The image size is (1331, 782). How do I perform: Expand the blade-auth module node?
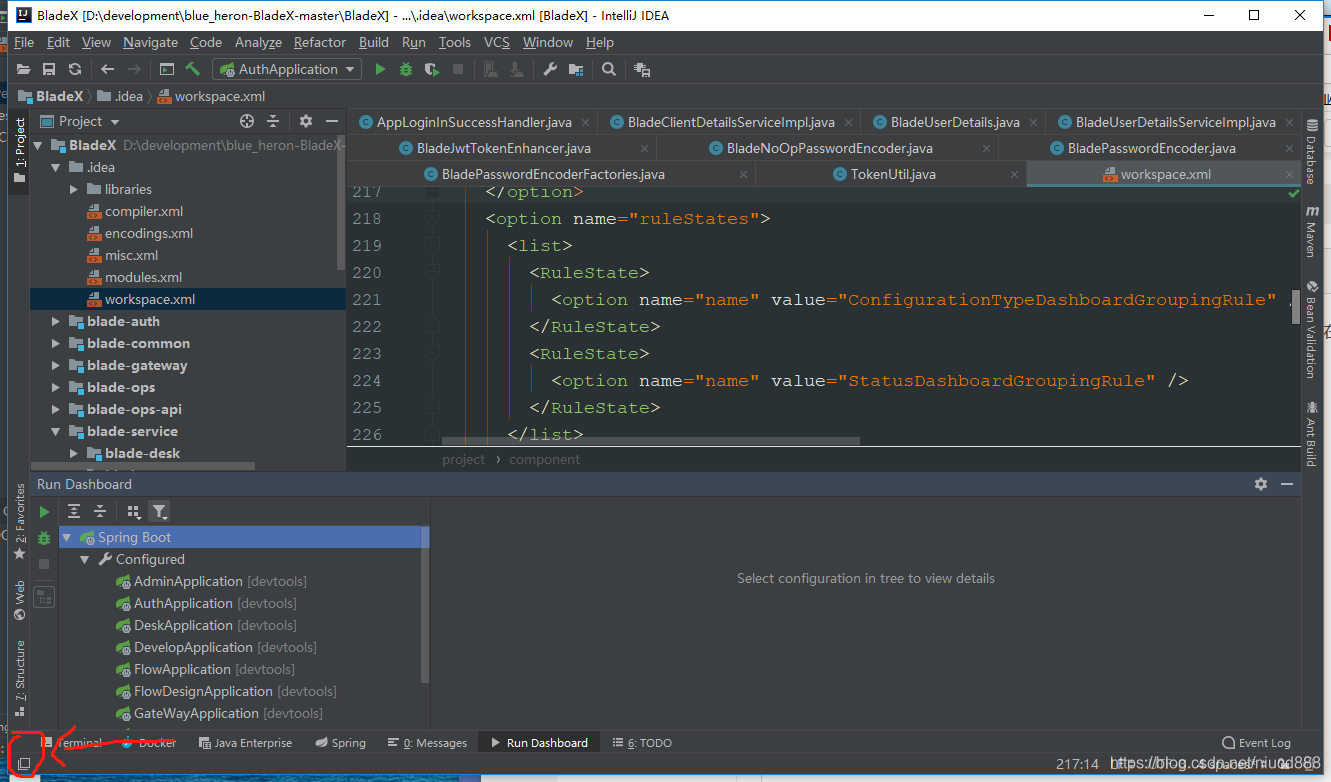[x=57, y=321]
